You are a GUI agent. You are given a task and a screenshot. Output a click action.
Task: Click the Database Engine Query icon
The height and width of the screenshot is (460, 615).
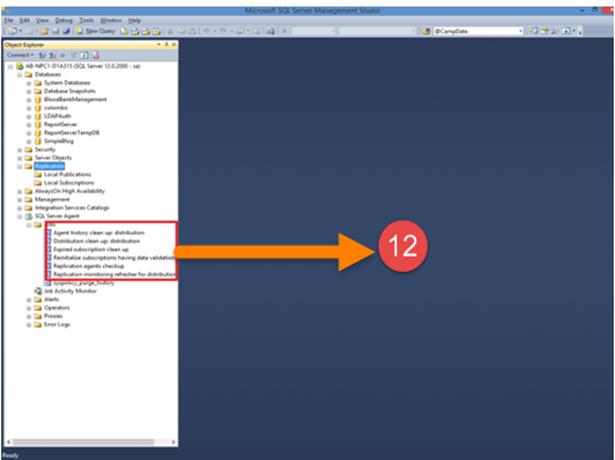click(x=124, y=31)
